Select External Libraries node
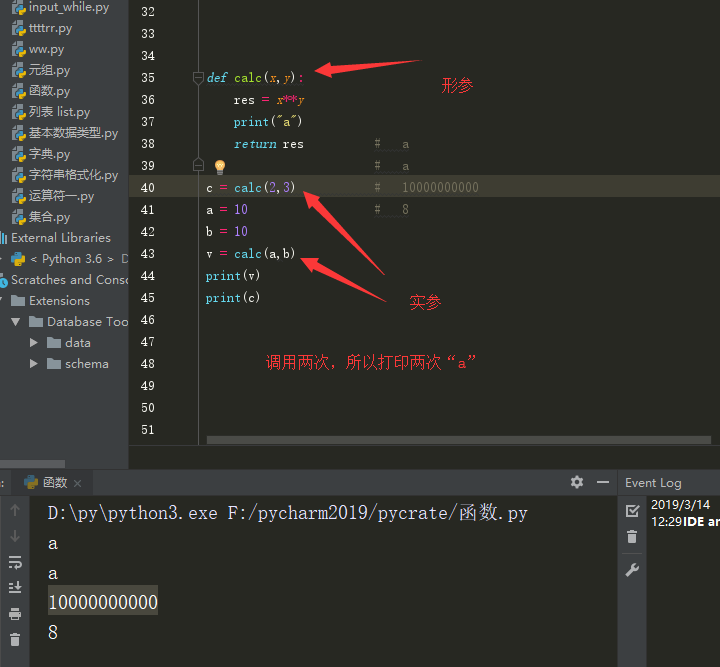Screen dimensions: 720x667 tap(61, 238)
